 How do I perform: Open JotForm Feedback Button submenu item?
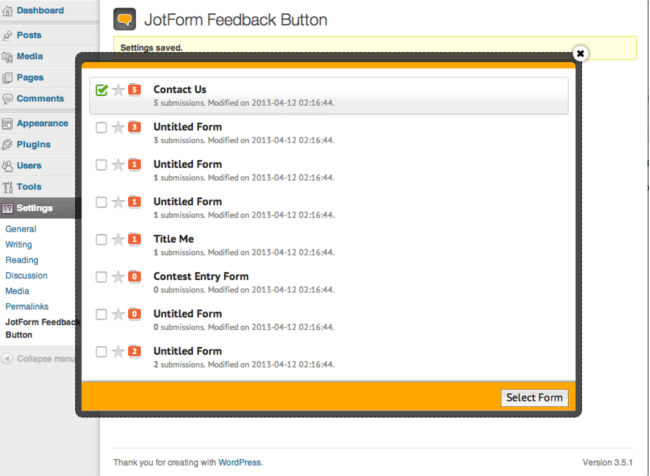click(x=42, y=328)
